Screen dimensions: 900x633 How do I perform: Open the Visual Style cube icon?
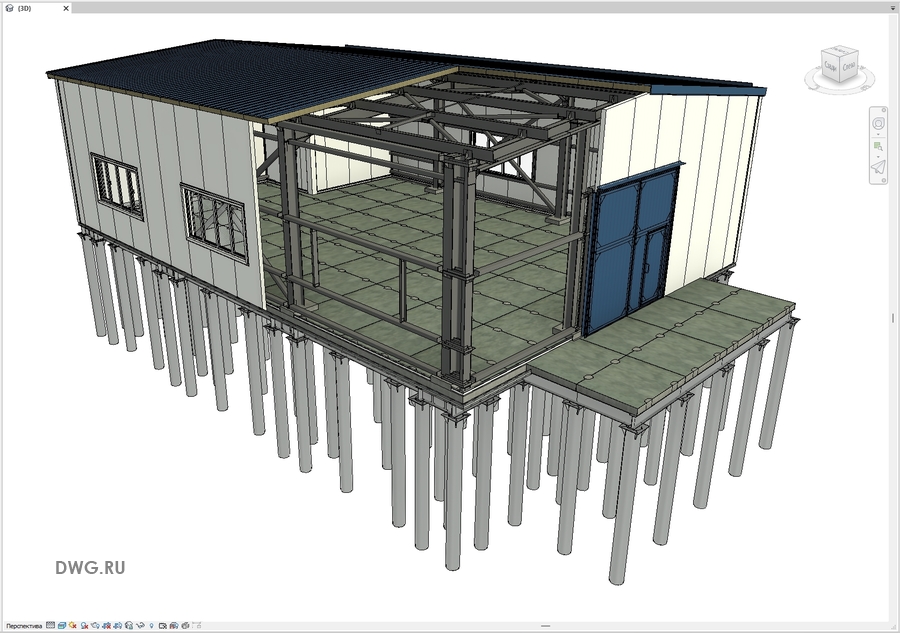[62, 626]
